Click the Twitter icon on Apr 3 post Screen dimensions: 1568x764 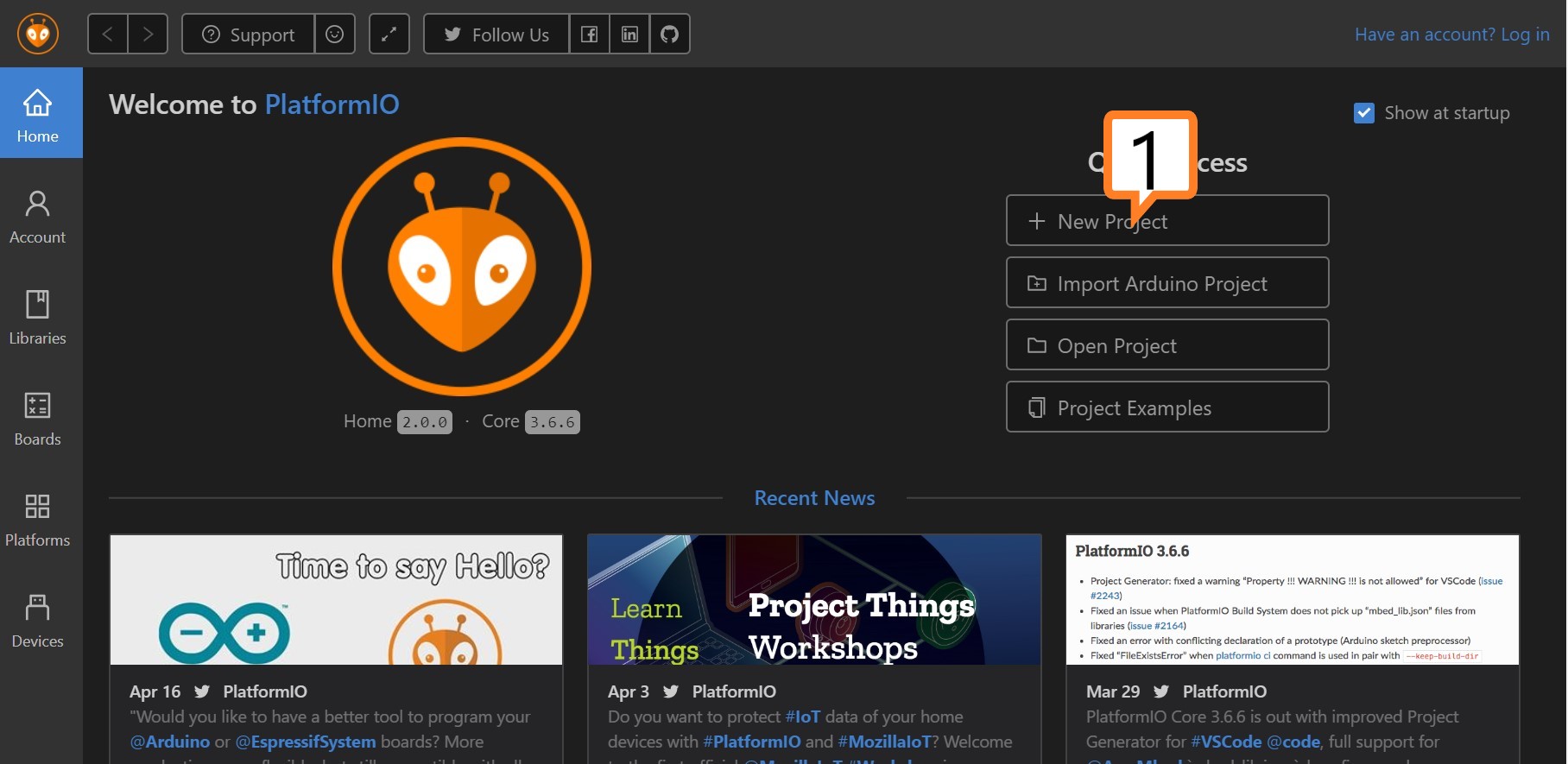pyautogui.click(x=671, y=691)
